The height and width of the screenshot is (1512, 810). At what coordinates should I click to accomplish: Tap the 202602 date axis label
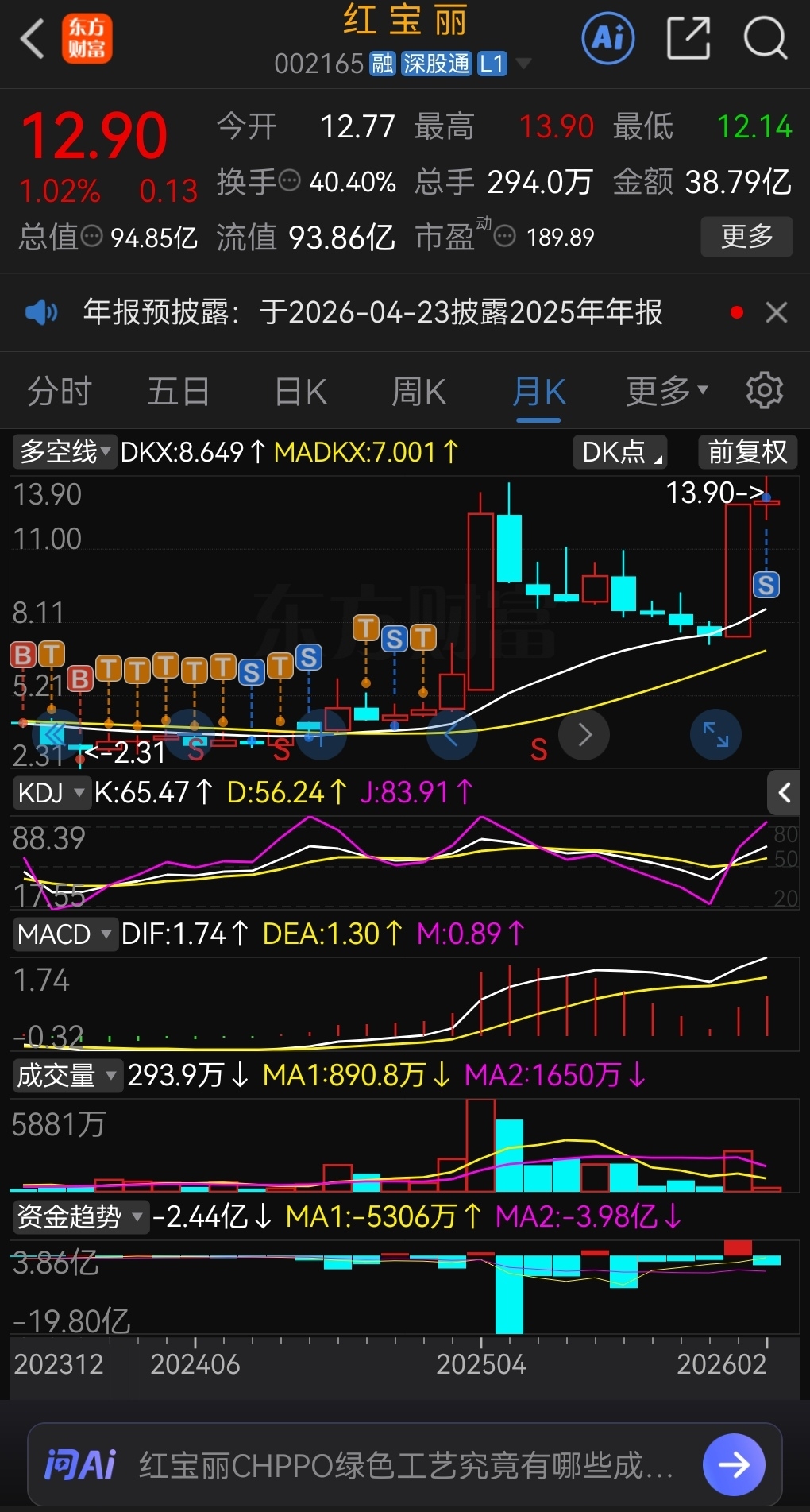click(x=722, y=1364)
